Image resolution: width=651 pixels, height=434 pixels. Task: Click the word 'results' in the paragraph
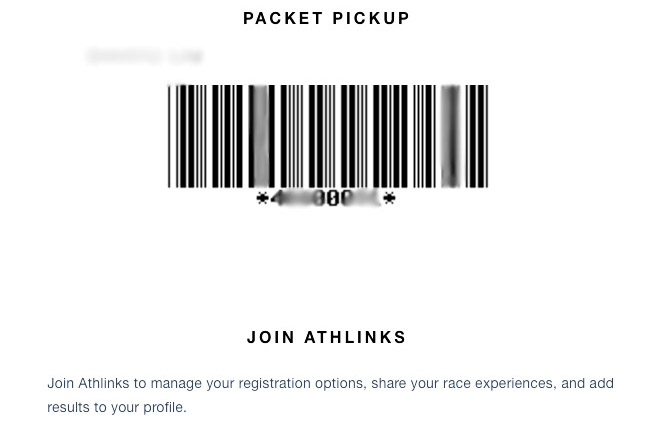coord(68,407)
